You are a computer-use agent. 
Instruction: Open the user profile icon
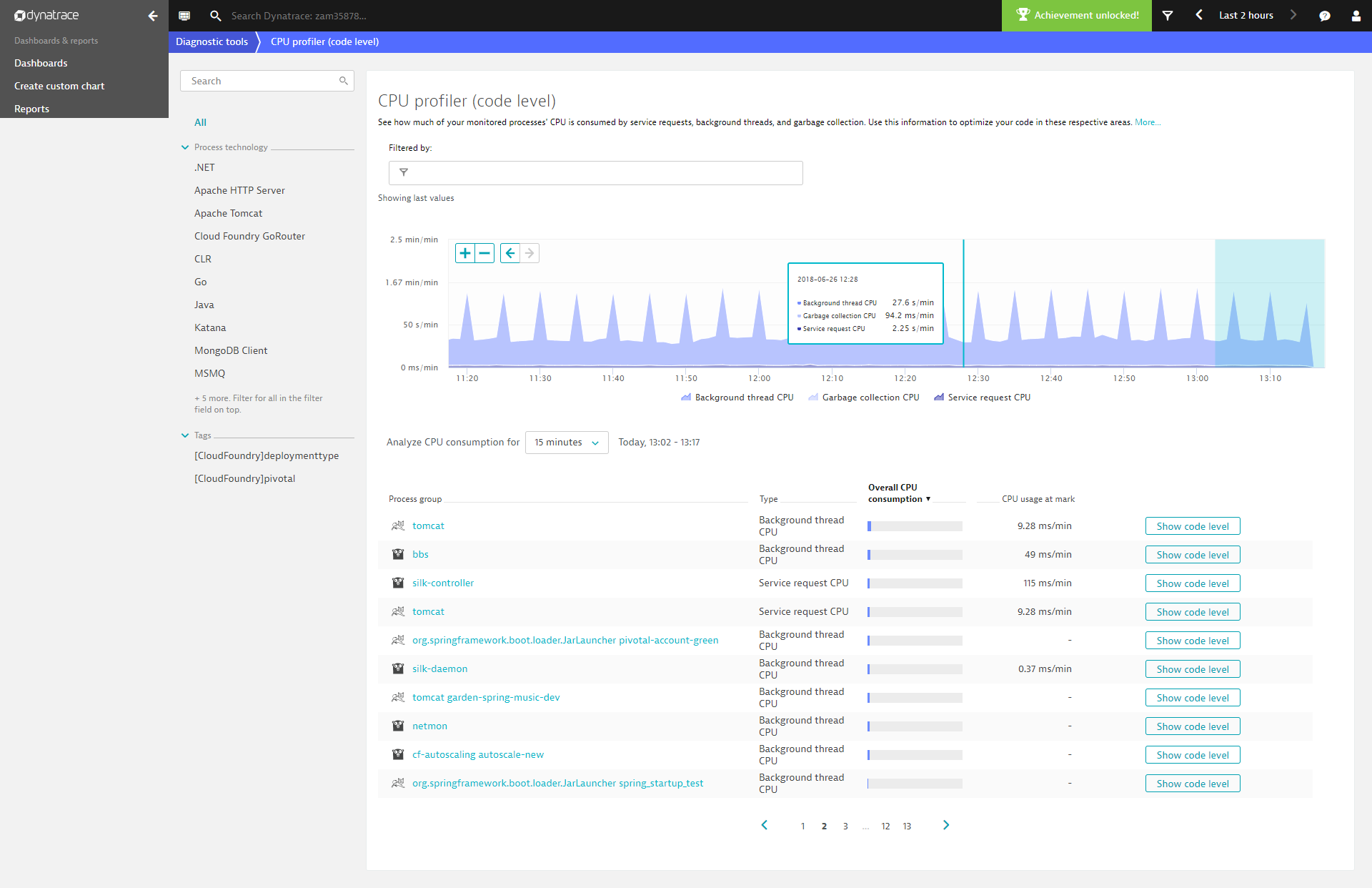tap(1356, 16)
